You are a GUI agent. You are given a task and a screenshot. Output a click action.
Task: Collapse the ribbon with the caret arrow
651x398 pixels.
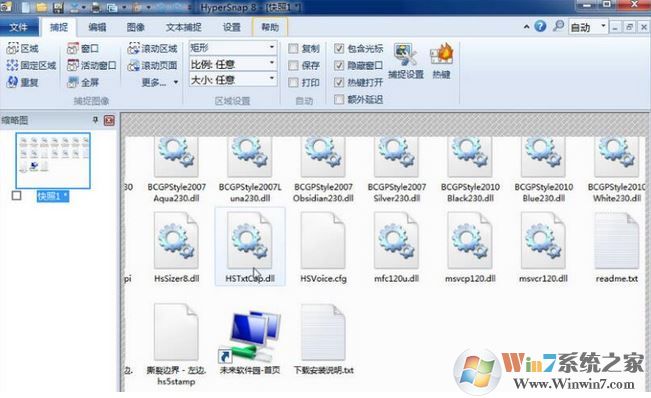[526, 27]
